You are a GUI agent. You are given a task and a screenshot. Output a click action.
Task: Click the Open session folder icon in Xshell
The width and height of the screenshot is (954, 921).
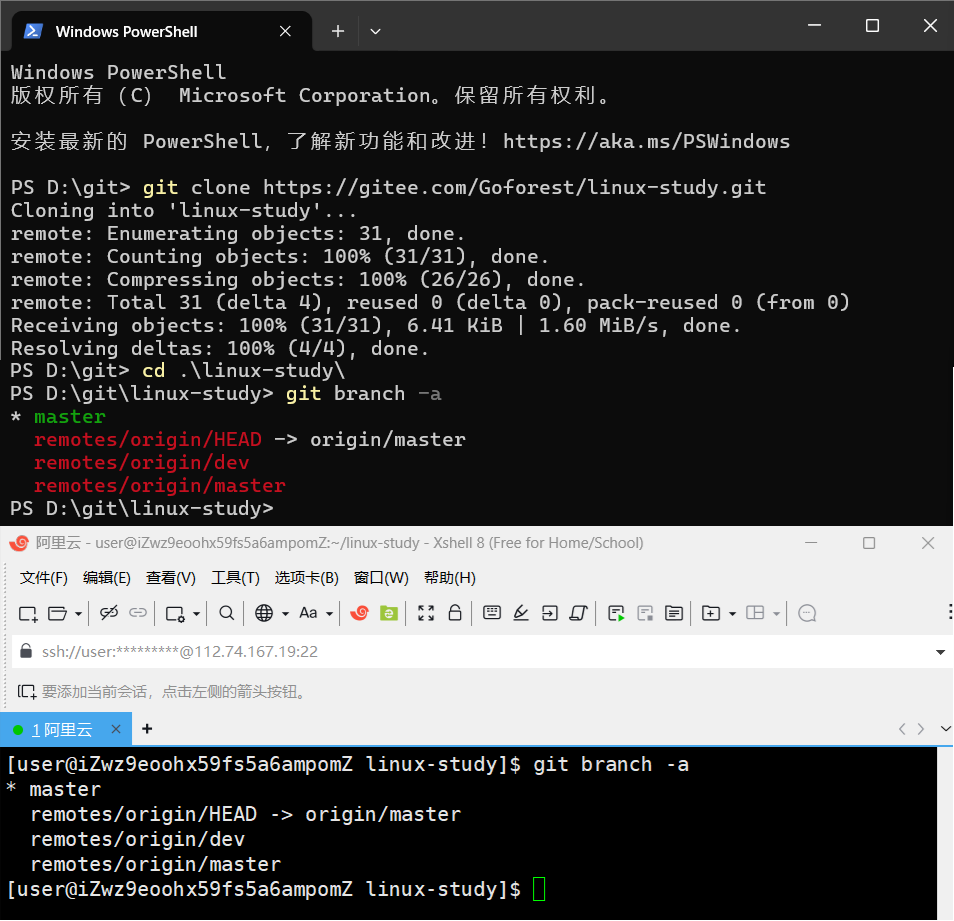(x=57, y=613)
